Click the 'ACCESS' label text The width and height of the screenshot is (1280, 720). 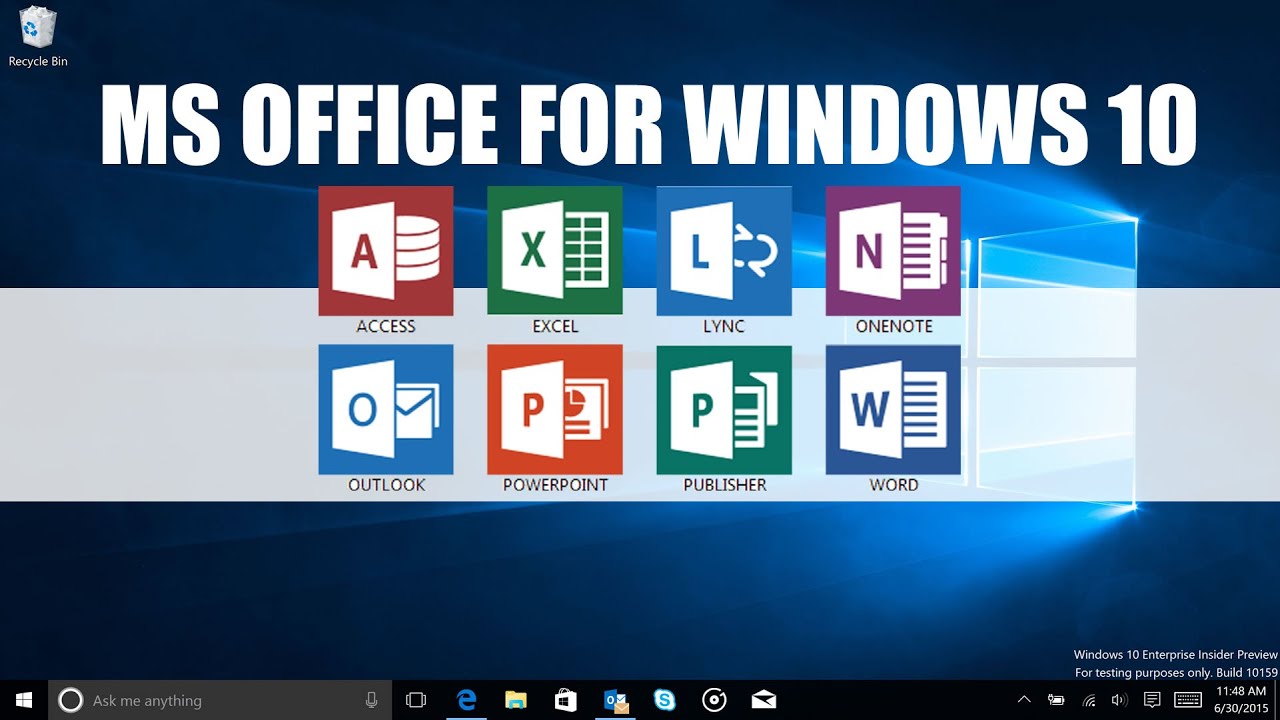pyautogui.click(x=386, y=326)
